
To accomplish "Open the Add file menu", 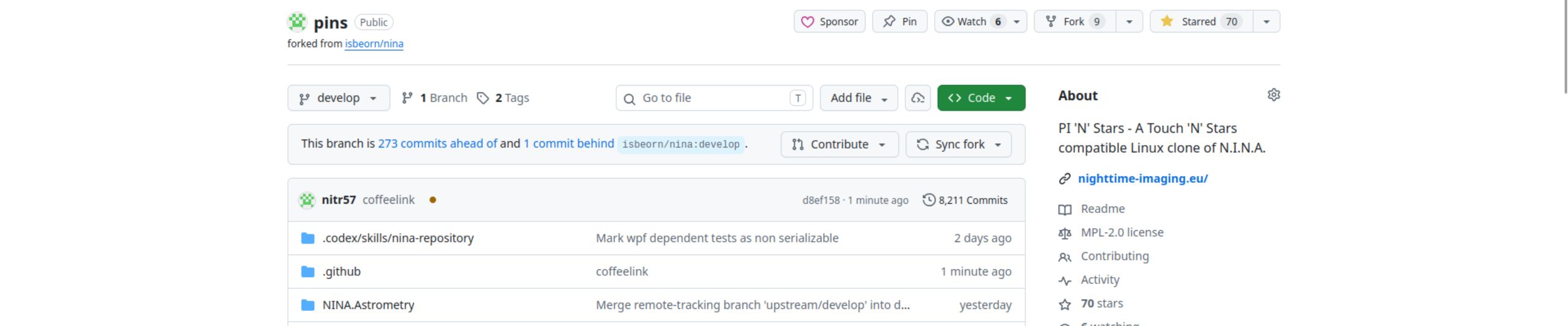I will tap(858, 98).
